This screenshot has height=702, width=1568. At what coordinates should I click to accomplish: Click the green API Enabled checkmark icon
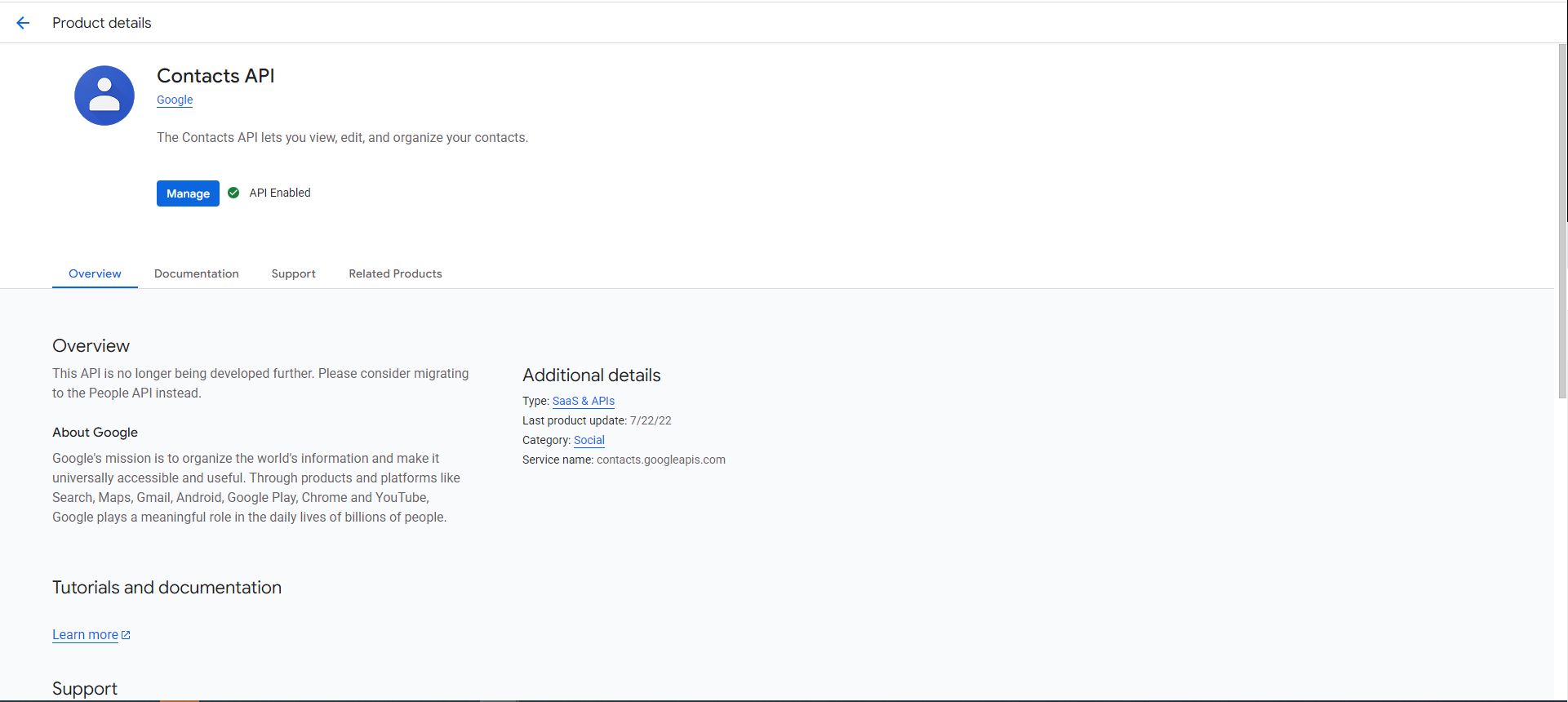pos(233,193)
